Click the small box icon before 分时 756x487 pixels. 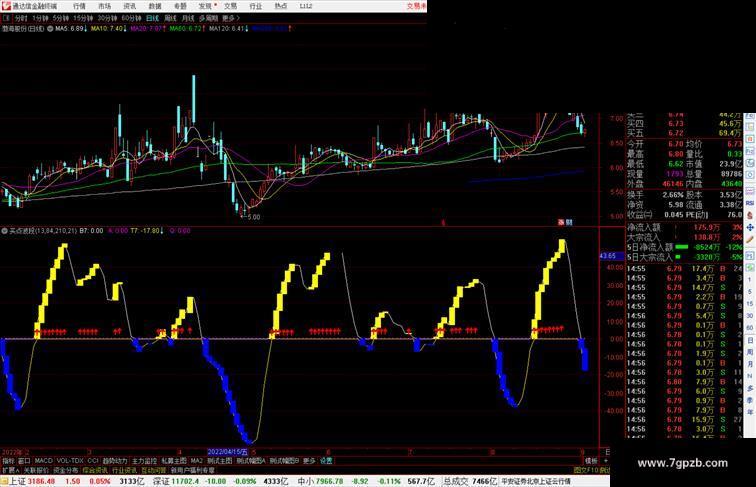tap(6, 18)
